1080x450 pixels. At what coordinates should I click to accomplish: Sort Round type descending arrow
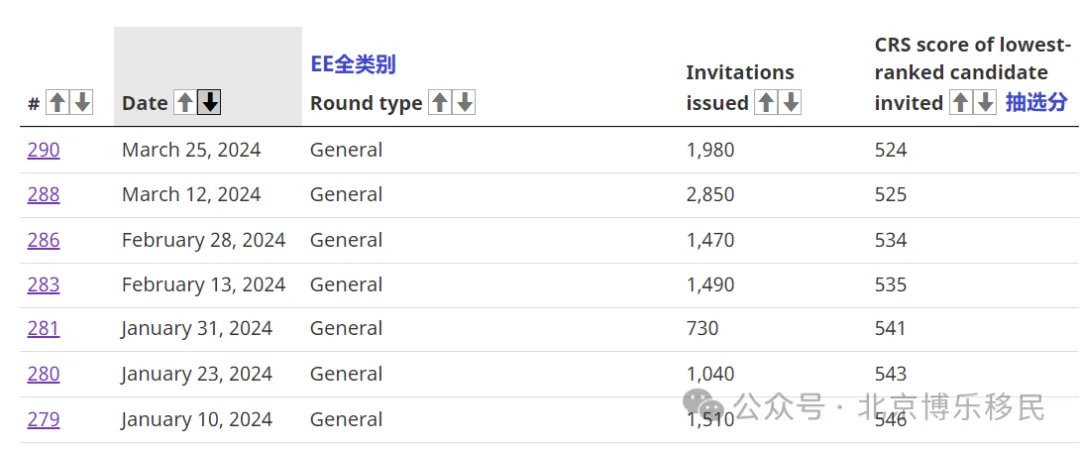point(463,102)
